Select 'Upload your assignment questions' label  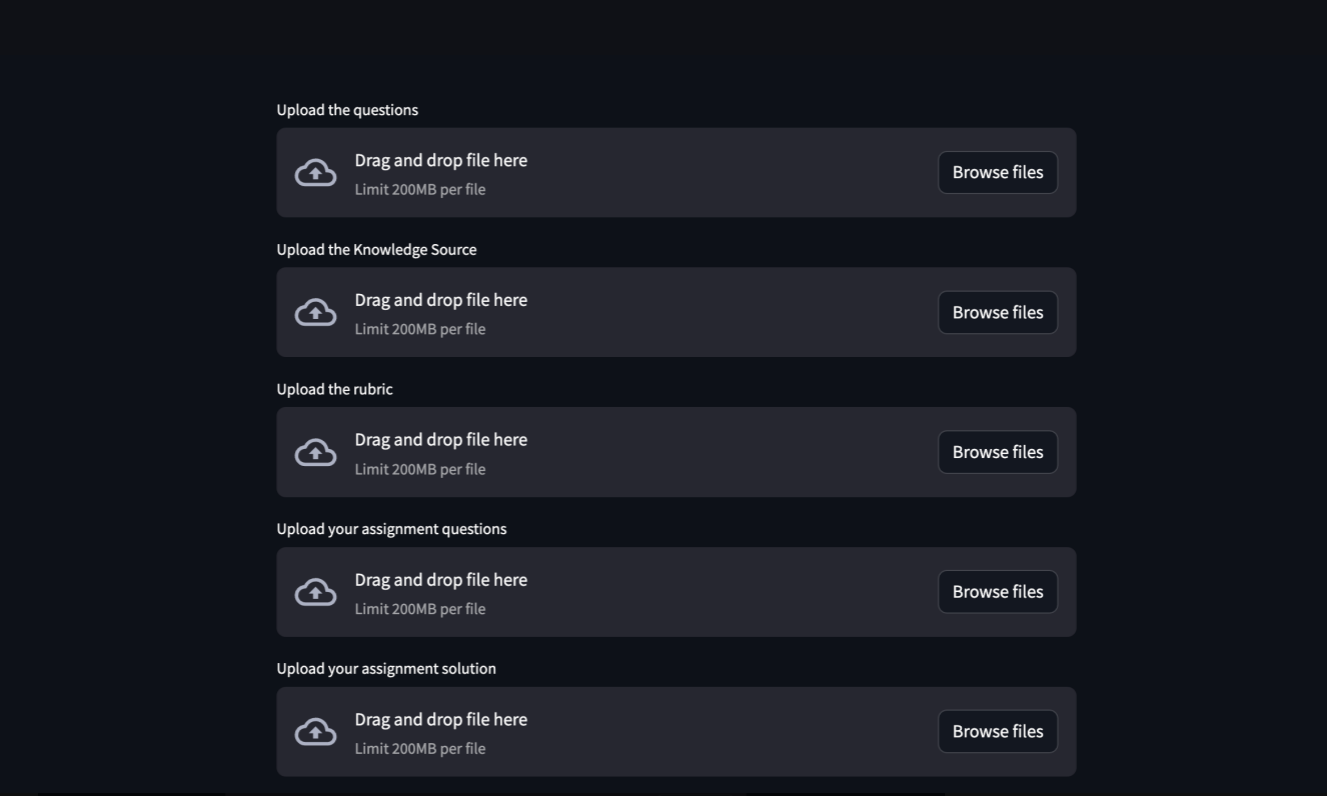pos(392,529)
